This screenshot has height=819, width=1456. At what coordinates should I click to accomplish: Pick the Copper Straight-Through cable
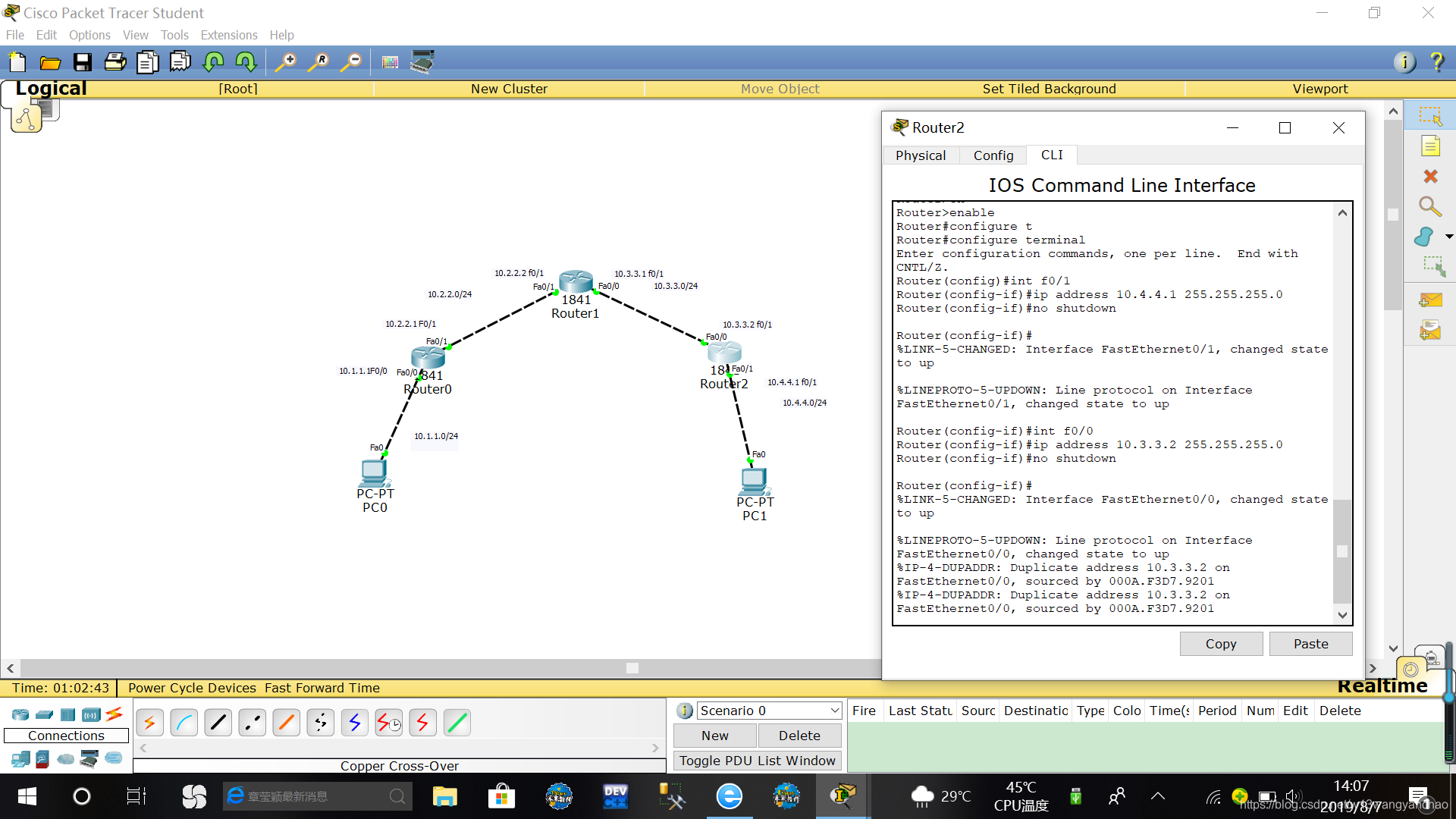tap(218, 723)
